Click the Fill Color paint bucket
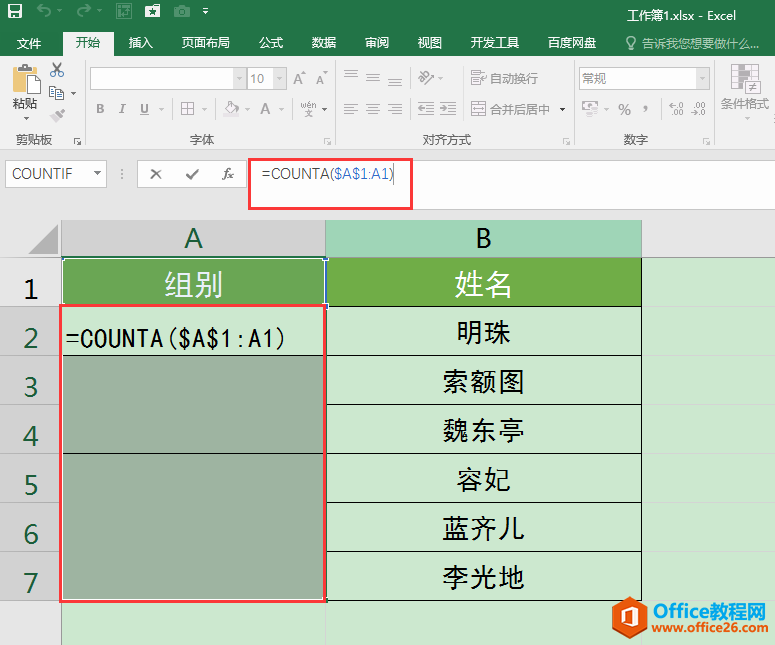Screen dimensions: 775x645 pos(231,109)
